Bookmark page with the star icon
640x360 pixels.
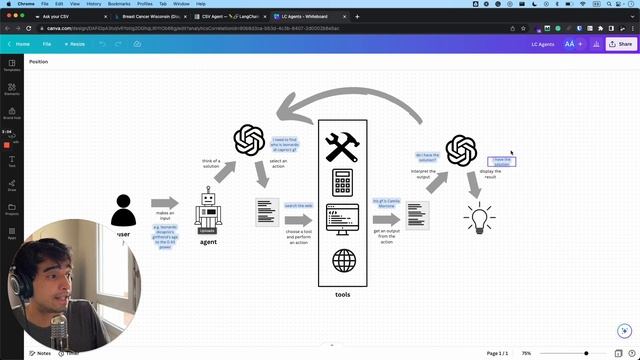tap(523, 29)
